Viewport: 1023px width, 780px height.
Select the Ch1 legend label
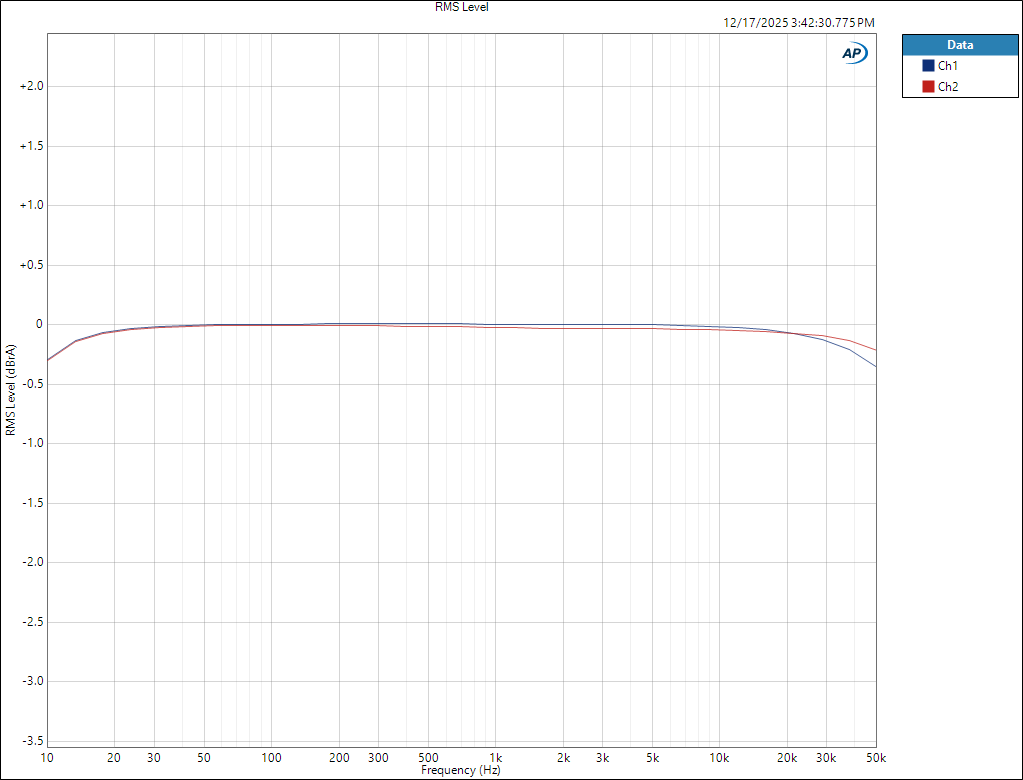pyautogui.click(x=948, y=66)
